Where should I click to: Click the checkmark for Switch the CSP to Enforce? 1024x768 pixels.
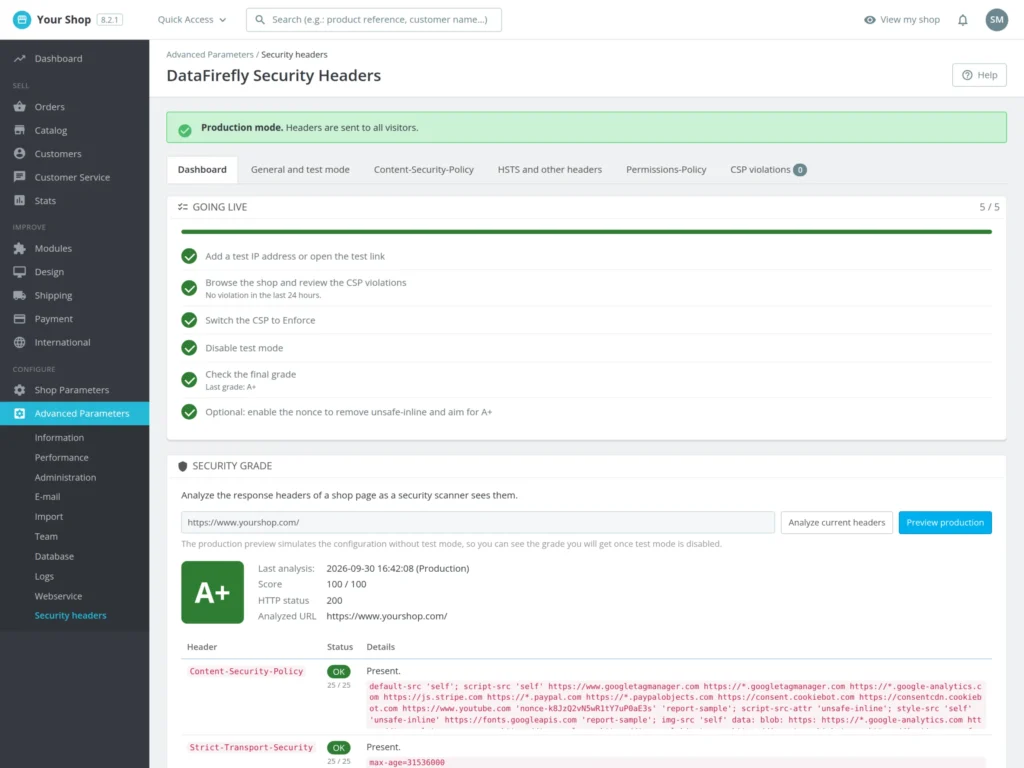[189, 320]
